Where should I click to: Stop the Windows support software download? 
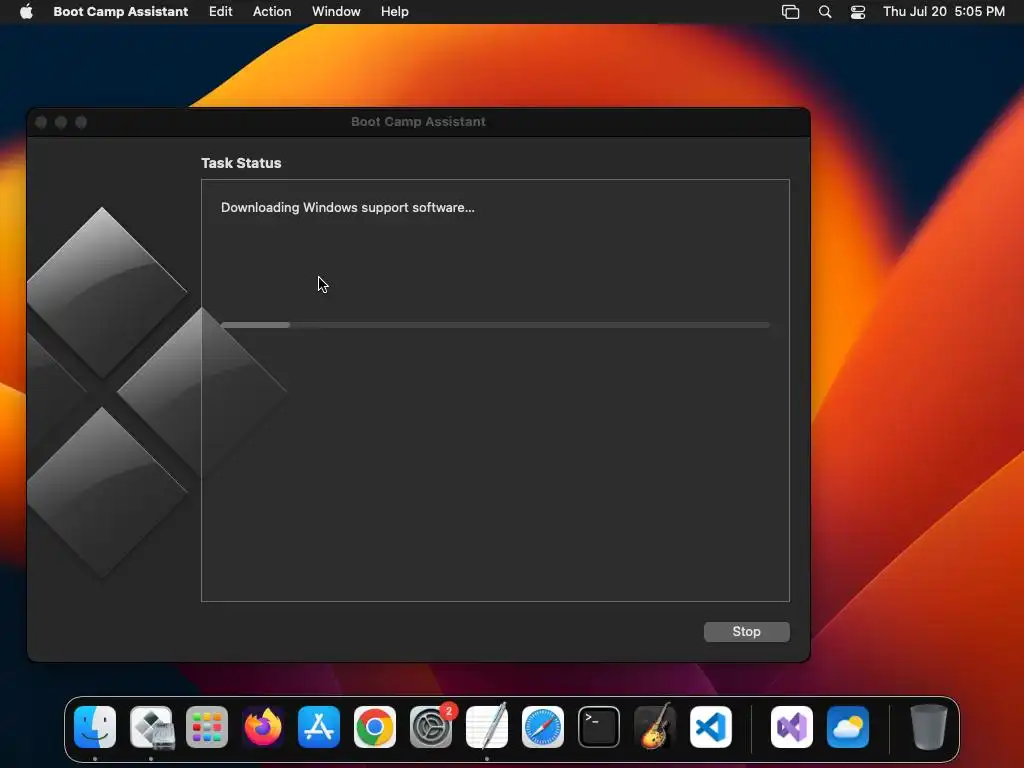tap(746, 632)
